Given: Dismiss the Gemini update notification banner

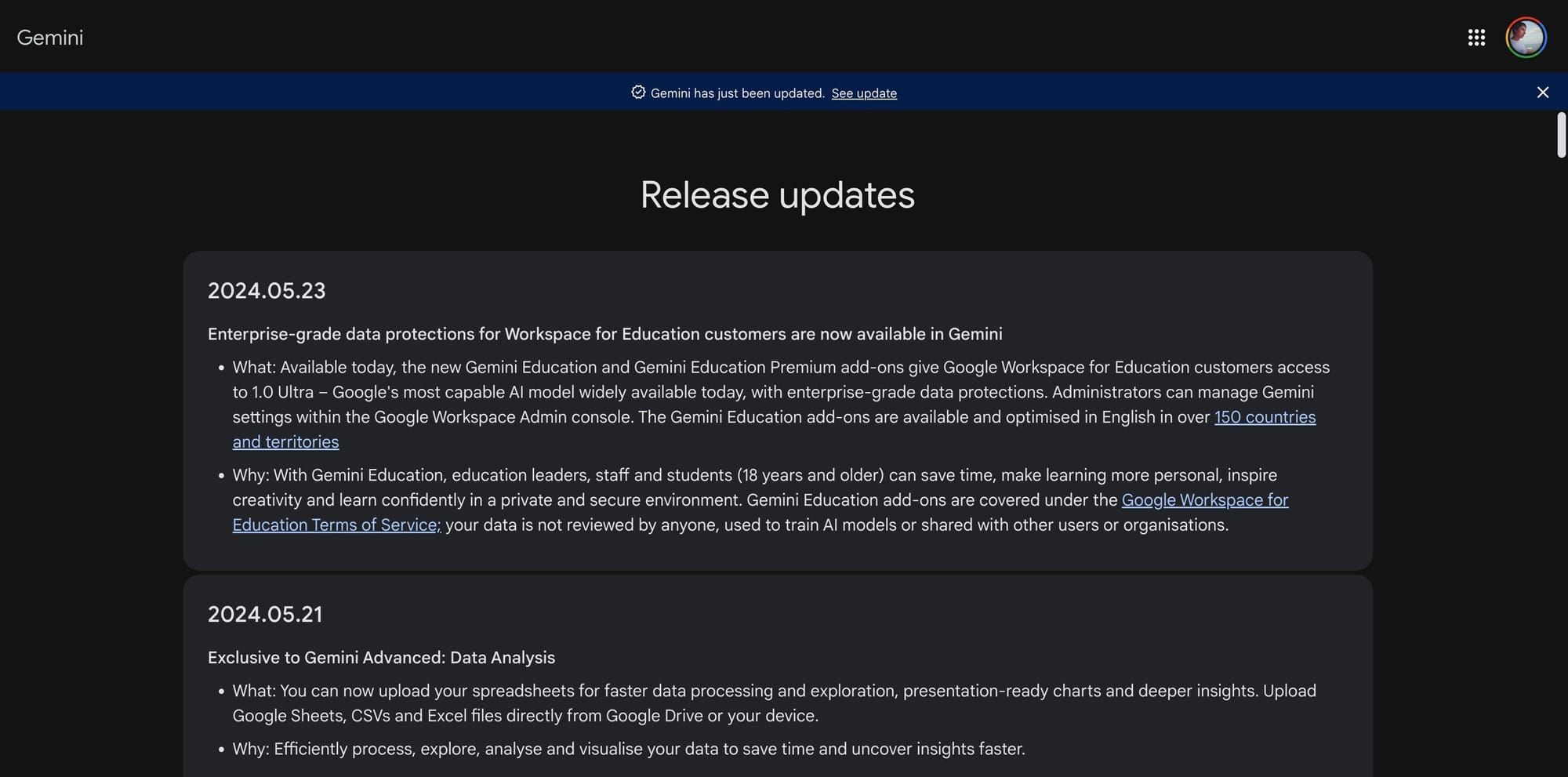Looking at the screenshot, I should point(1542,92).
